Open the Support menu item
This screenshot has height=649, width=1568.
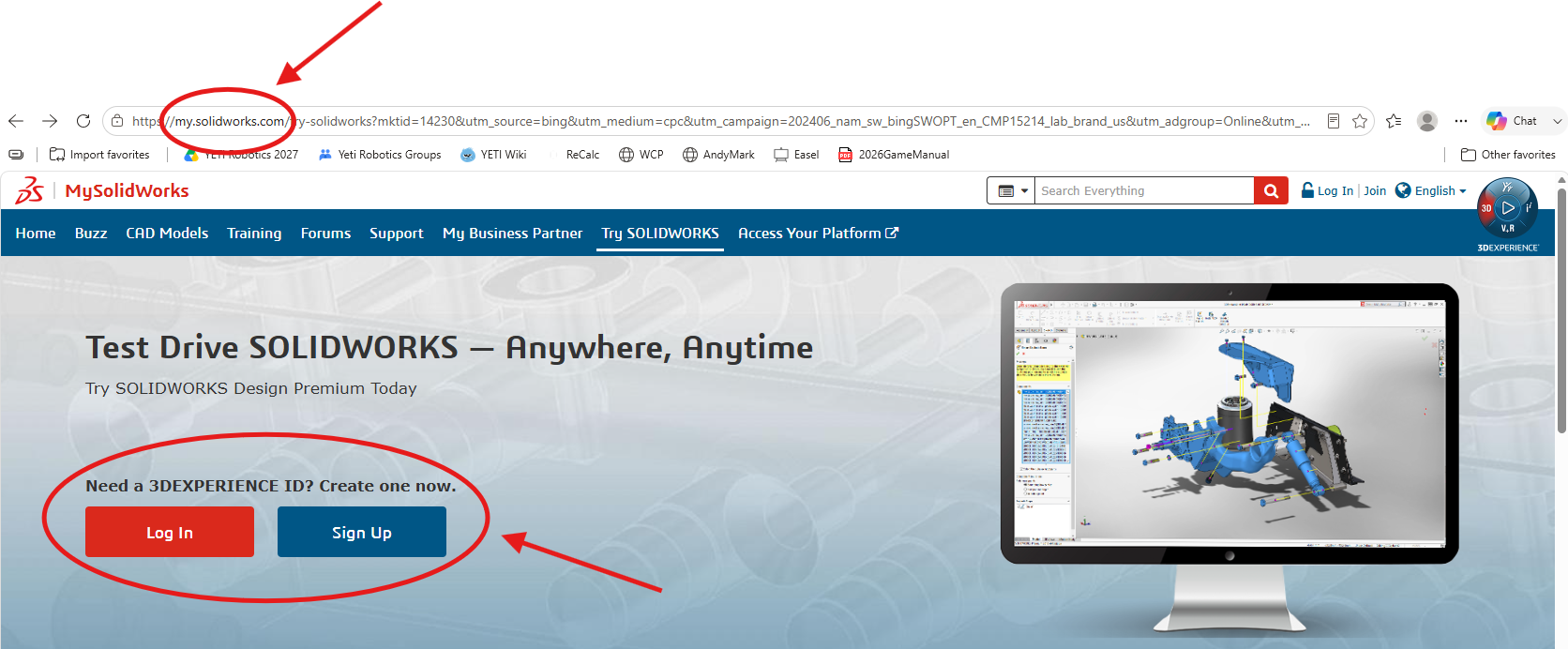396,233
